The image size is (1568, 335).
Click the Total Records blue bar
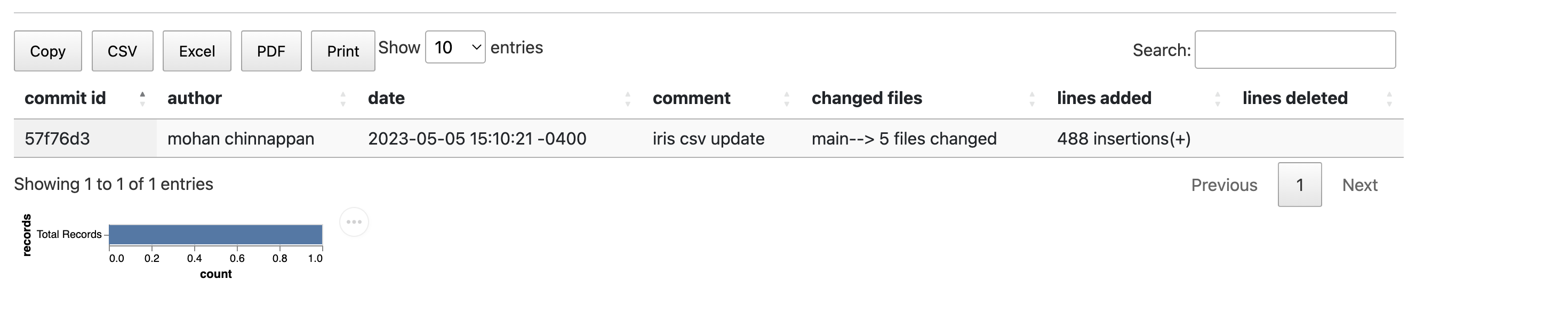[215, 235]
